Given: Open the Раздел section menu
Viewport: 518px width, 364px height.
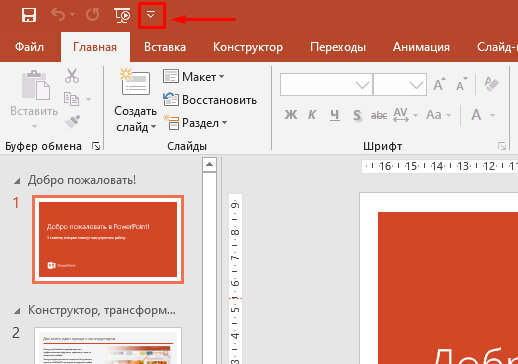Looking at the screenshot, I should pos(195,123).
